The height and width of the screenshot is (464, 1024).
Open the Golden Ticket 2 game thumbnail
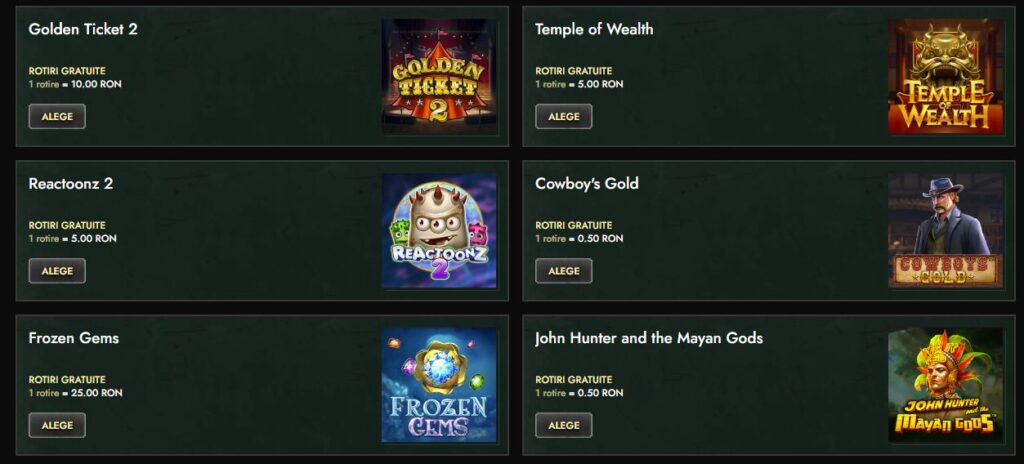point(439,76)
